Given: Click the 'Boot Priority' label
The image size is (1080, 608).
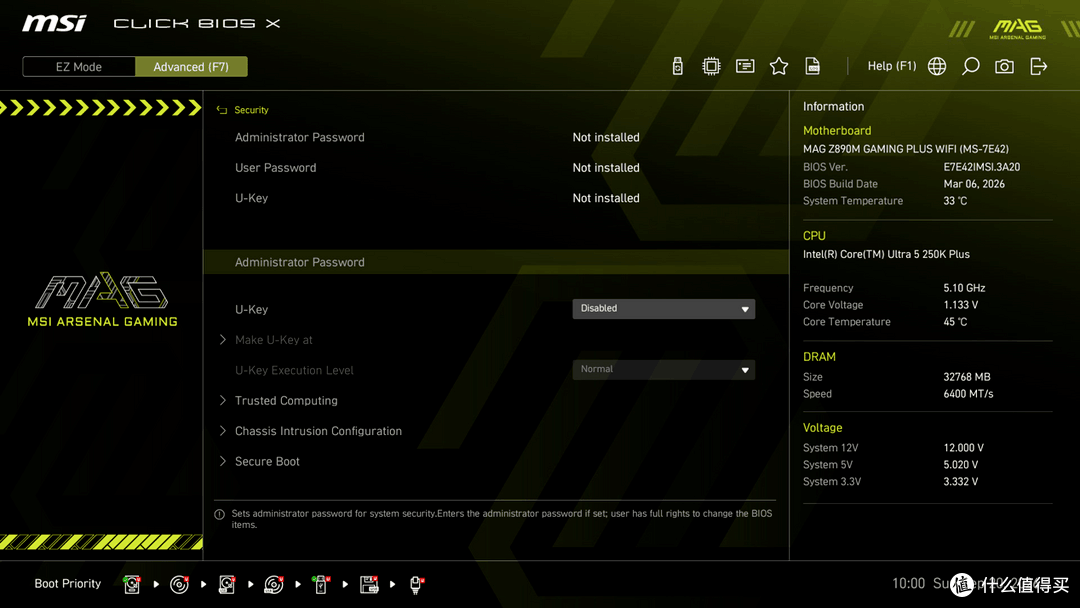Looking at the screenshot, I should 68,584.
